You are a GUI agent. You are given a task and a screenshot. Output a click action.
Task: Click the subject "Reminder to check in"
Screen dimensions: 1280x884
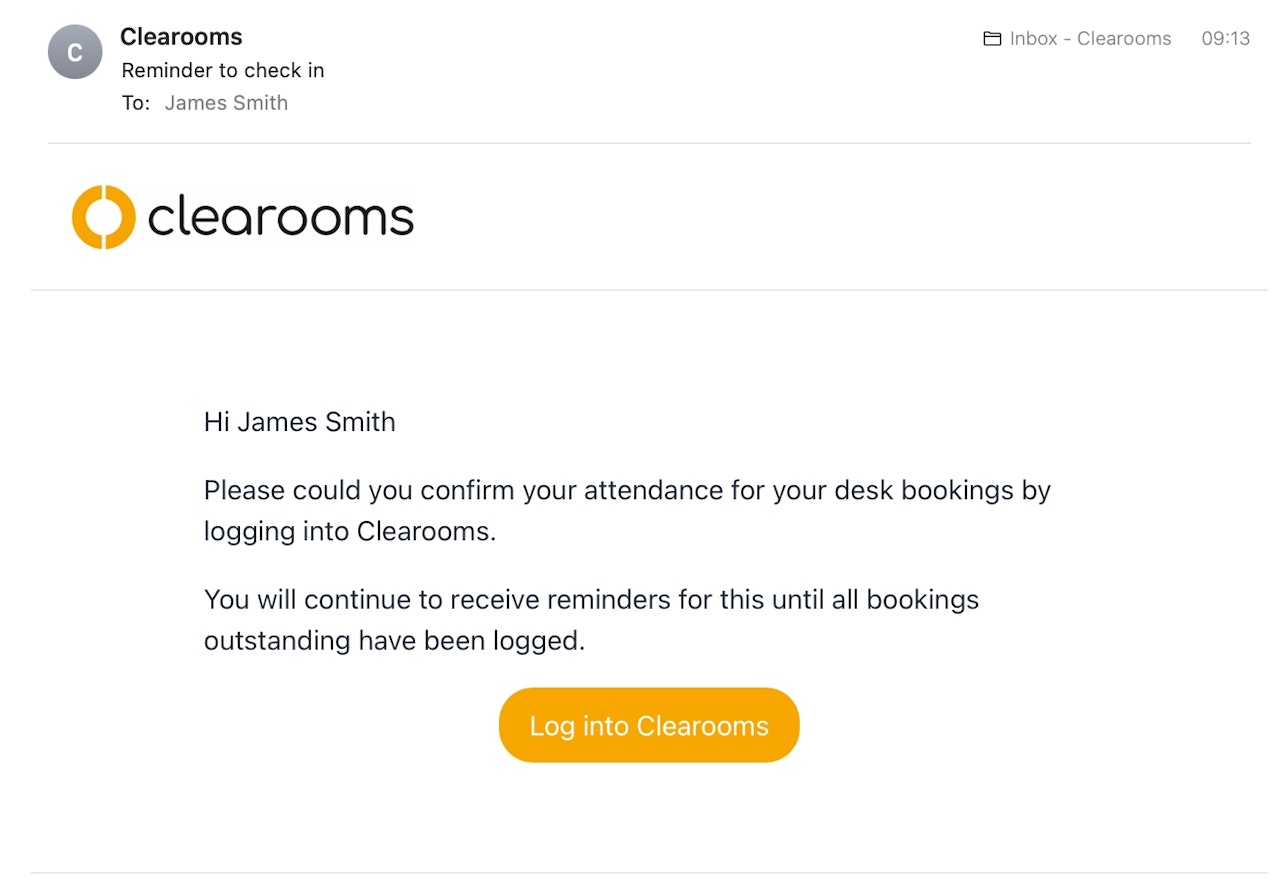(223, 70)
